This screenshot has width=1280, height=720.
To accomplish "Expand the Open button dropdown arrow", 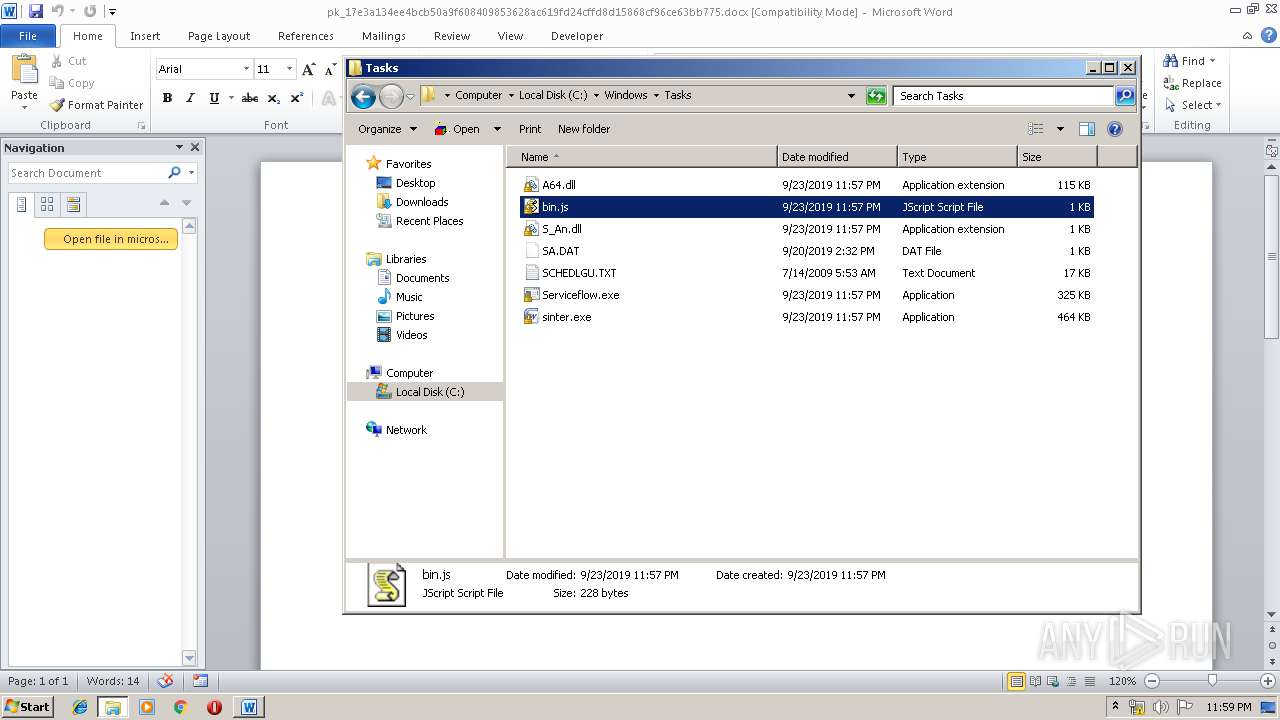I will click(x=497, y=129).
